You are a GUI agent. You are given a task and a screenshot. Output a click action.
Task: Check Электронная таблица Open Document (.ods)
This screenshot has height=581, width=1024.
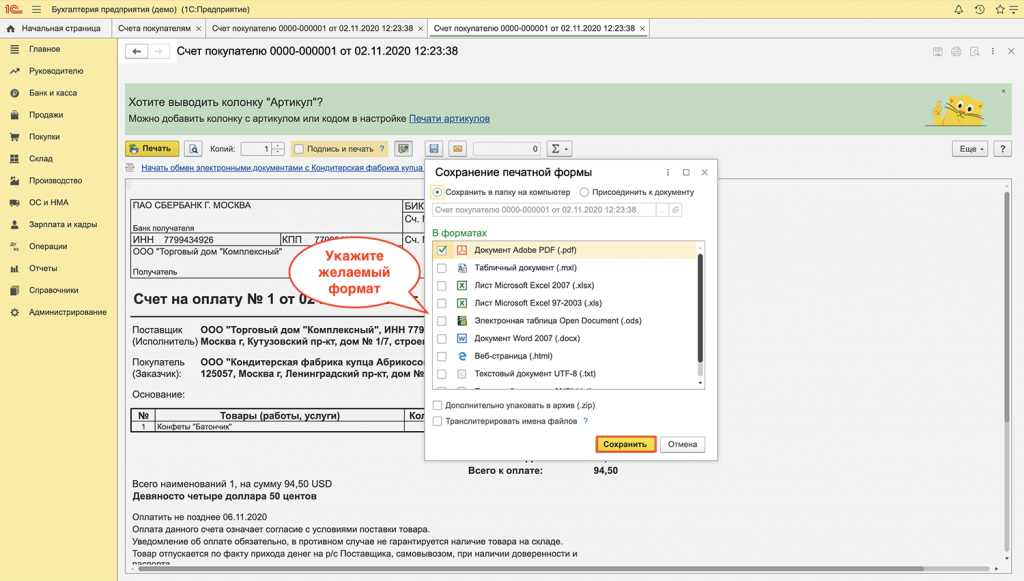pyautogui.click(x=442, y=321)
